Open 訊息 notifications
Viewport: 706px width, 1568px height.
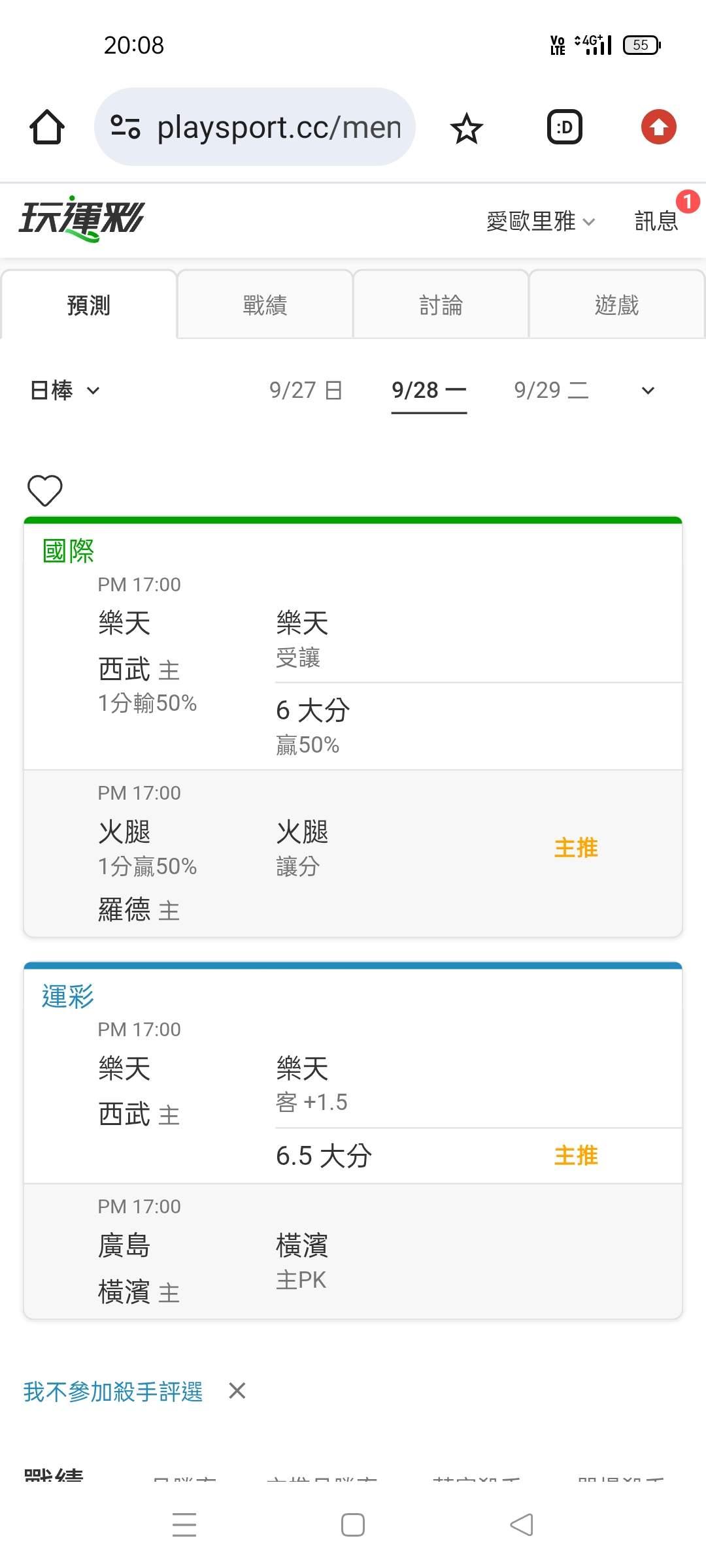pos(657,221)
